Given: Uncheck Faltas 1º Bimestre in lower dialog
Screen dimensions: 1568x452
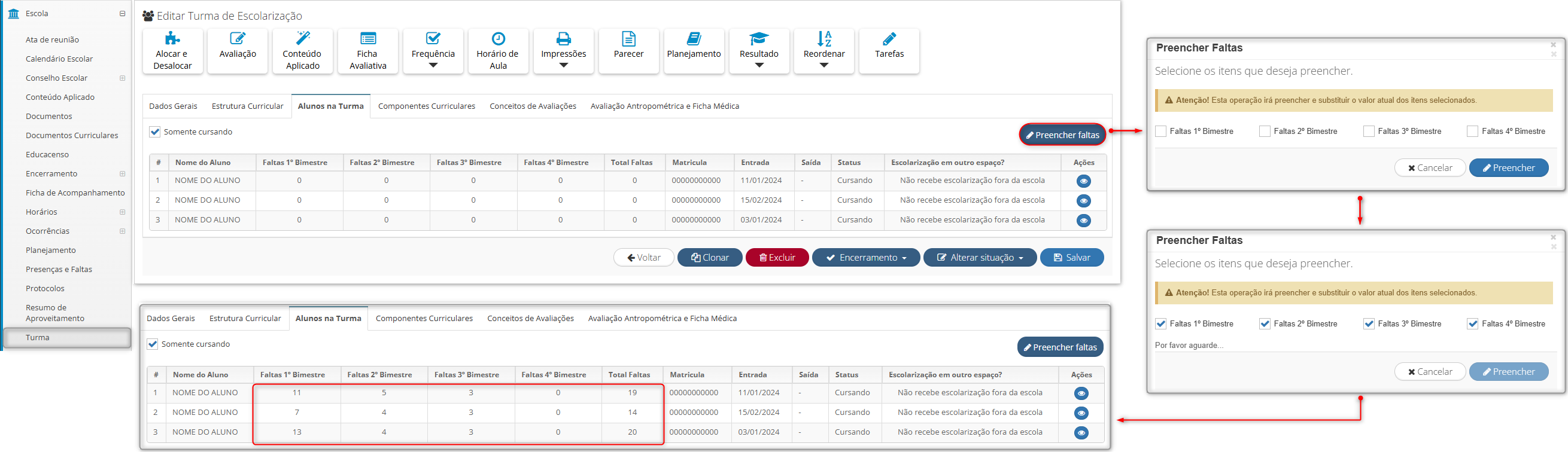Looking at the screenshot, I should [1160, 324].
